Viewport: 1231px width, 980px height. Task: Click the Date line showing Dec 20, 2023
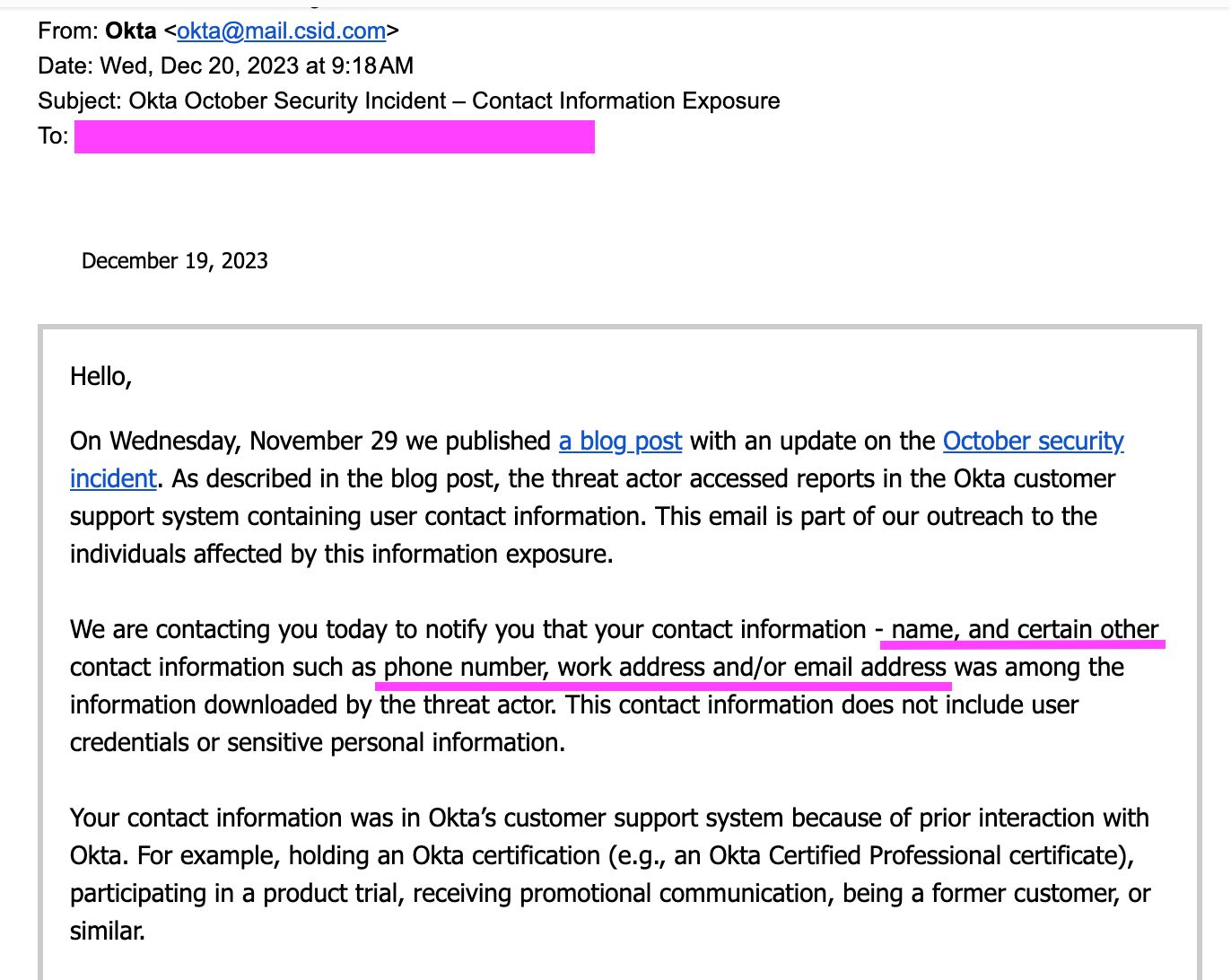pos(225,66)
